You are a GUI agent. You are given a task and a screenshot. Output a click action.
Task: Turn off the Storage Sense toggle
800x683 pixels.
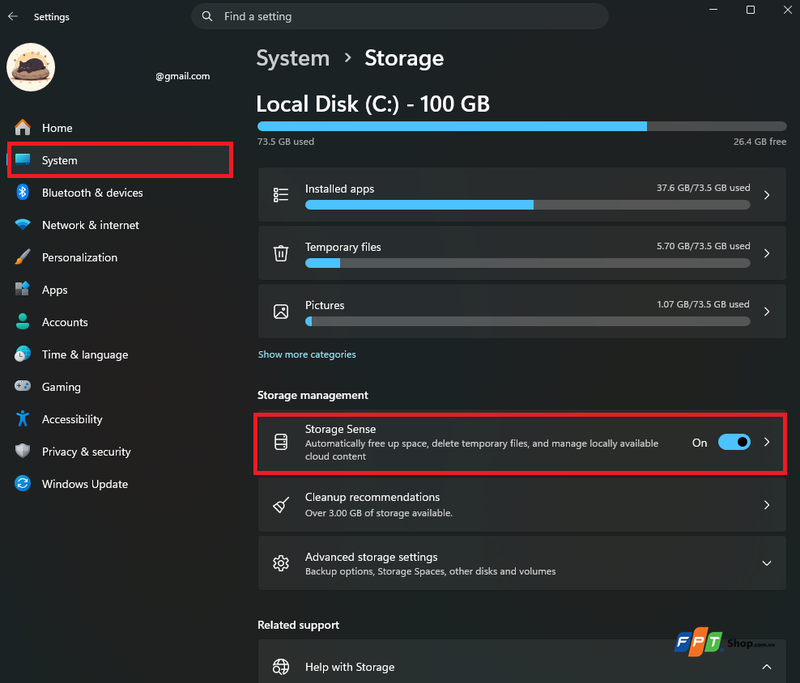coord(734,442)
